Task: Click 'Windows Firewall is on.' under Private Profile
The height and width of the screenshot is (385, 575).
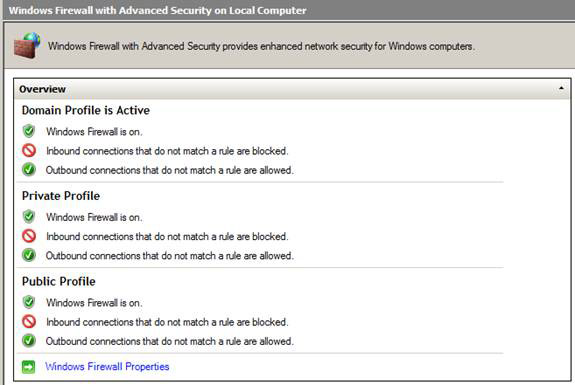Action: (x=94, y=217)
